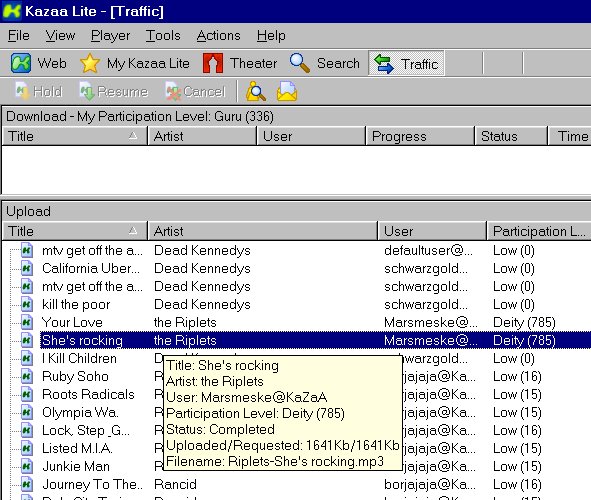Viewport: 591px width, 500px height.
Task: Select the Junkie Man upload
Action: click(76, 466)
